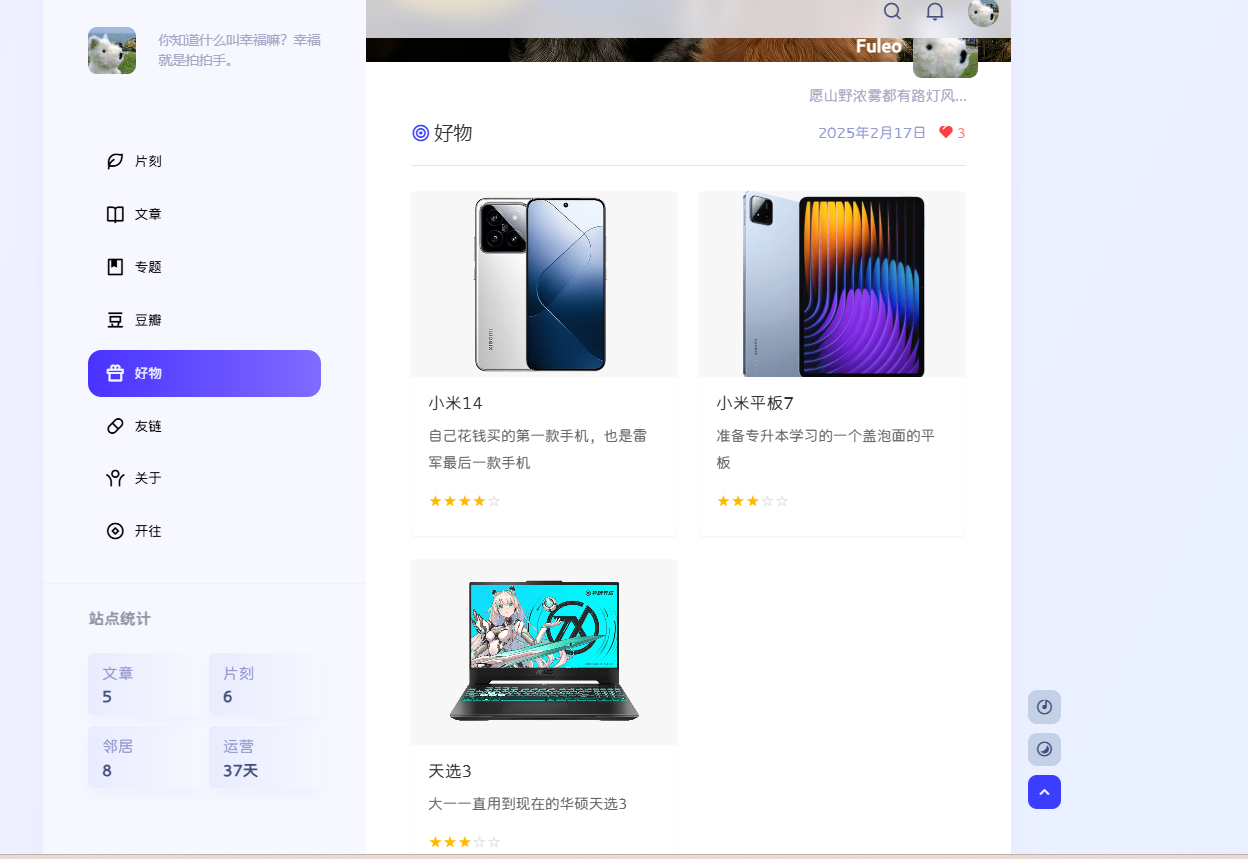
Task: Click the 天选3 laptop image
Action: [x=544, y=652]
